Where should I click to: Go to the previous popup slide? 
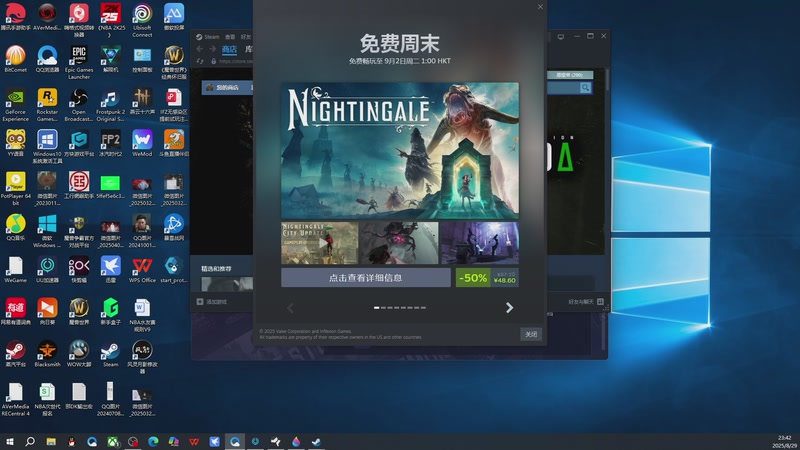click(290, 308)
